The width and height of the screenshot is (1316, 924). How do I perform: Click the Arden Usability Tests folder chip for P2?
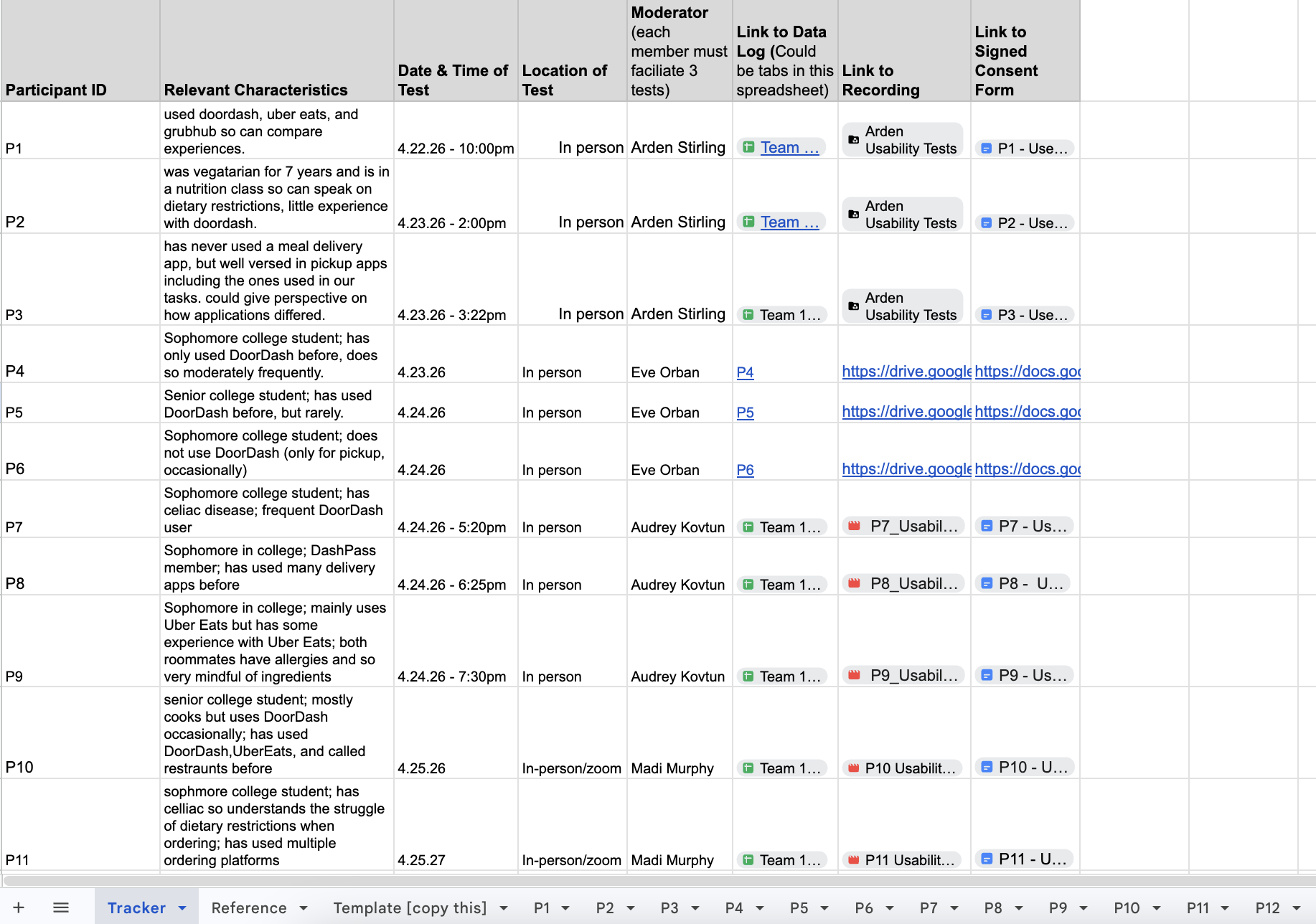(x=902, y=214)
